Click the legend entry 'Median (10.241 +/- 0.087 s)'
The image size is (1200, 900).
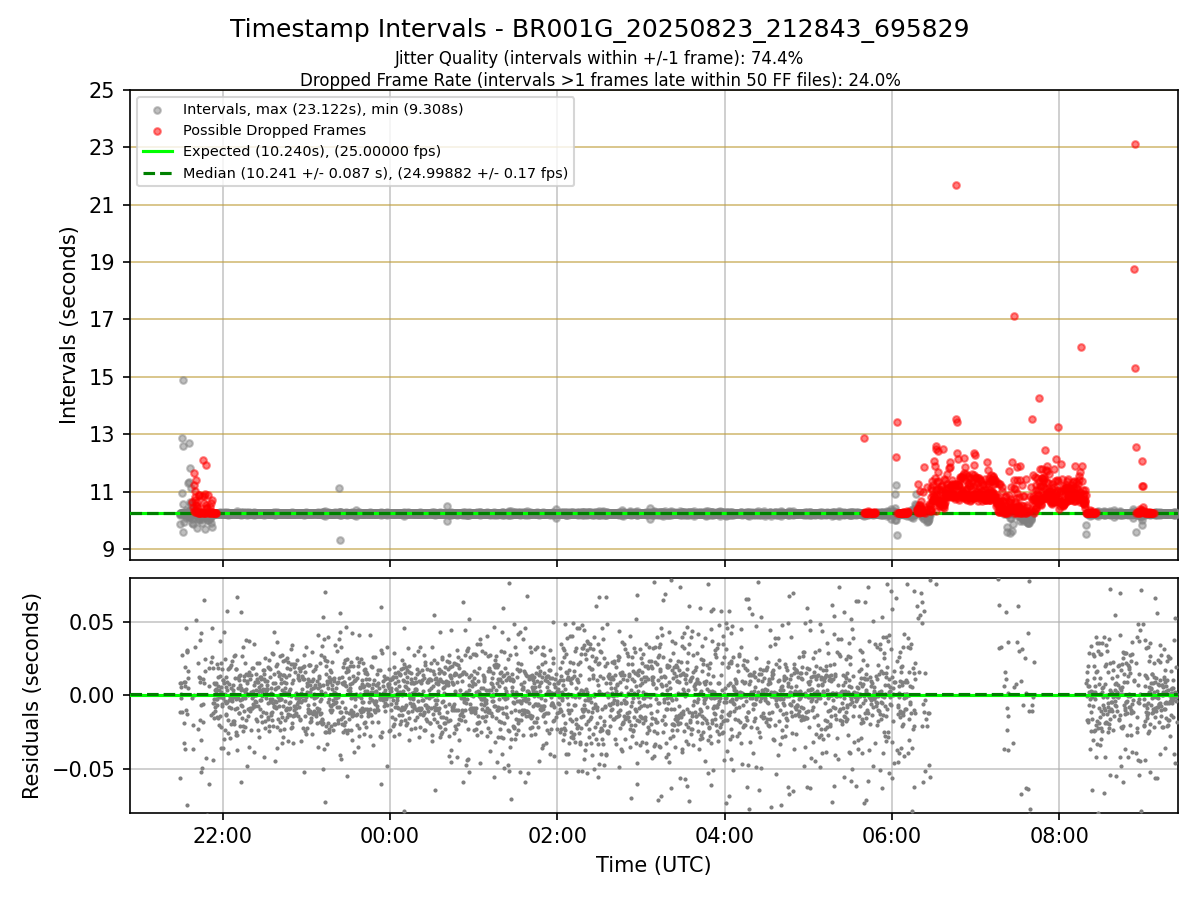pos(376,173)
